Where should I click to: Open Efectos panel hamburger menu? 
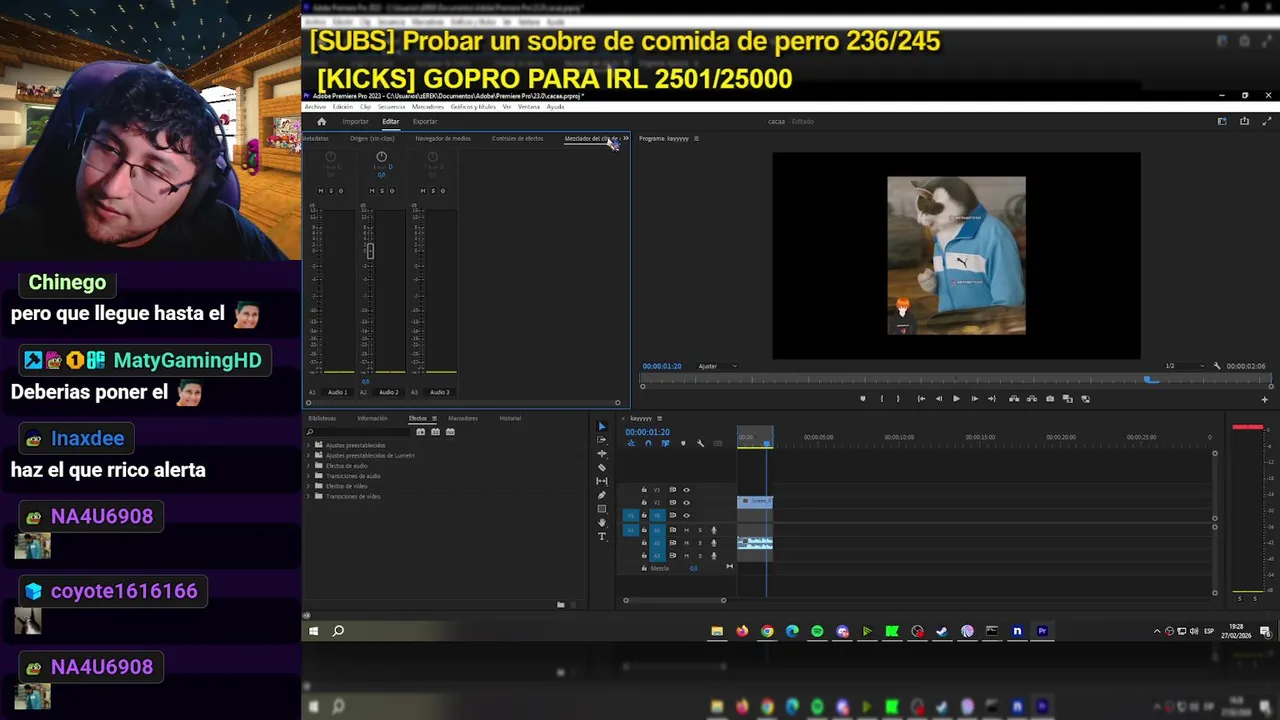coord(432,418)
